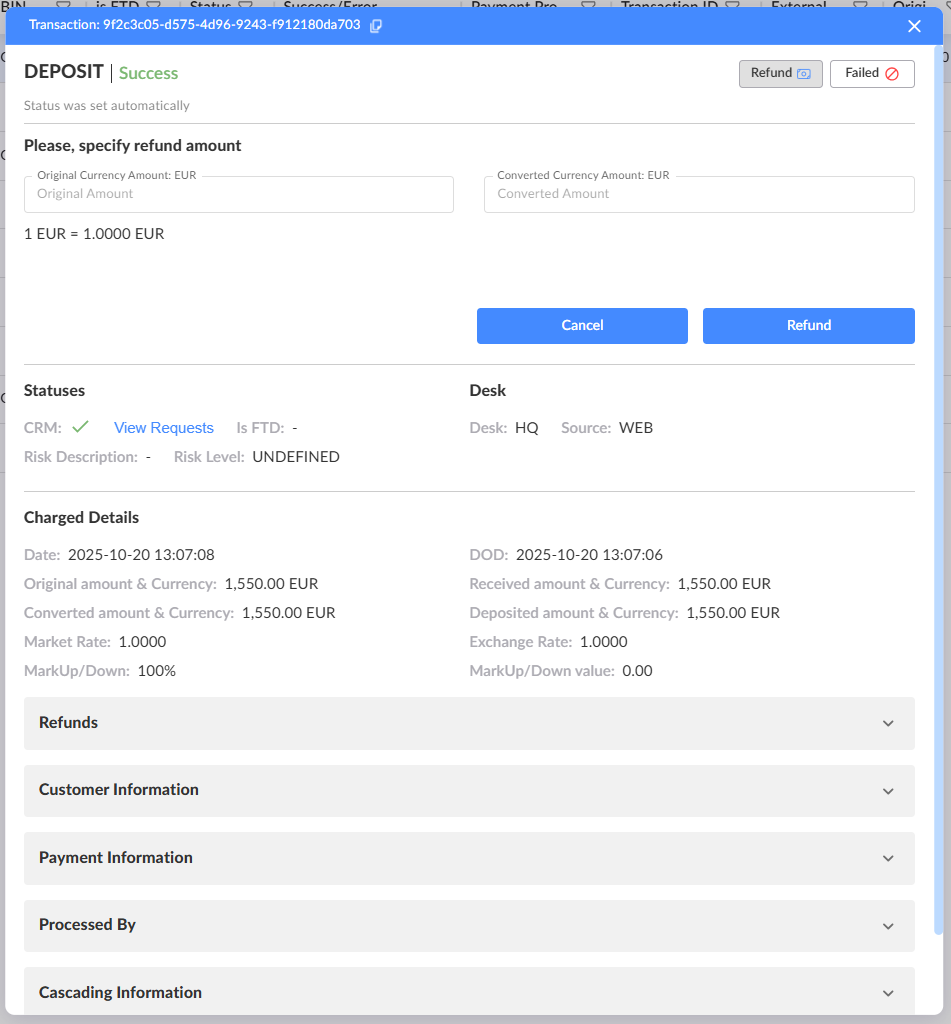
Task: Expand the Refunds section
Action: (469, 723)
